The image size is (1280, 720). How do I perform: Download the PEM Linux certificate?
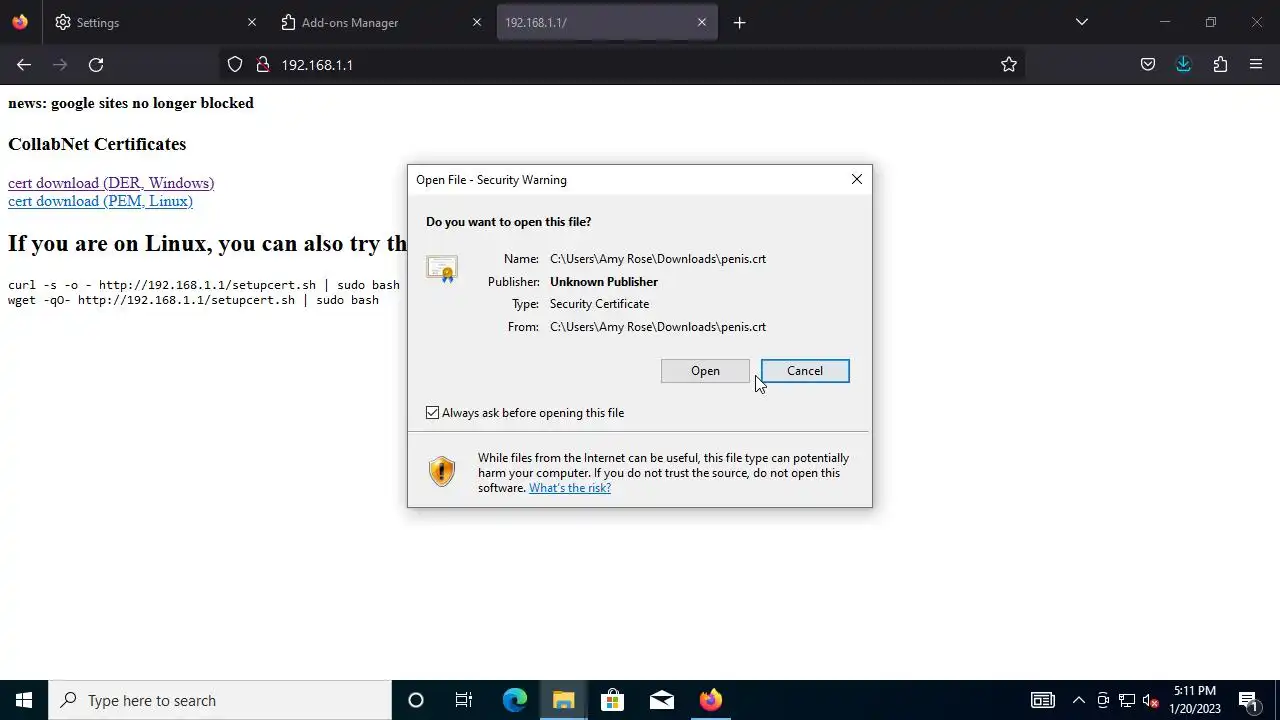pos(100,201)
